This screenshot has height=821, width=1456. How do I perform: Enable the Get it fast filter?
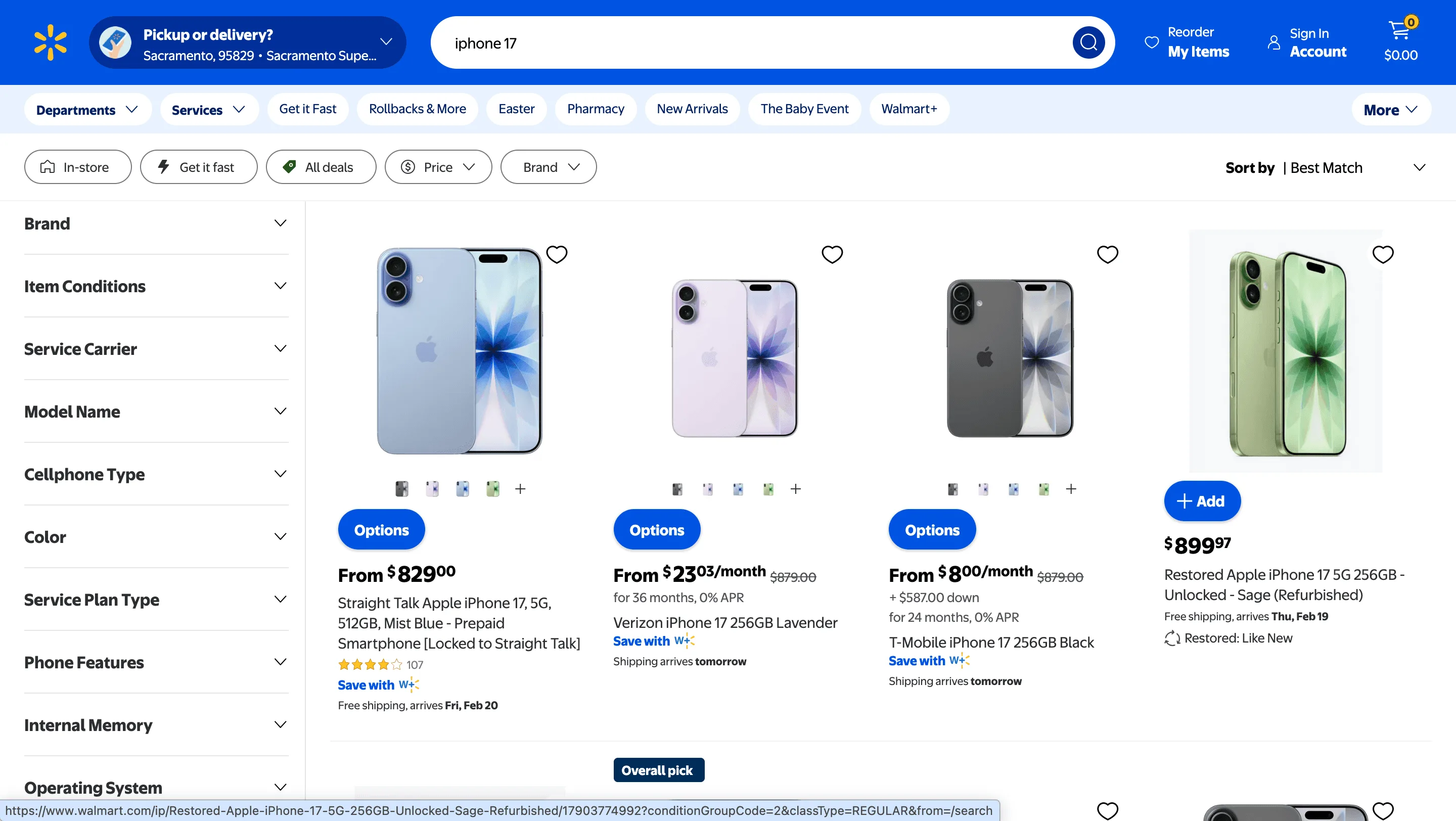coord(198,167)
